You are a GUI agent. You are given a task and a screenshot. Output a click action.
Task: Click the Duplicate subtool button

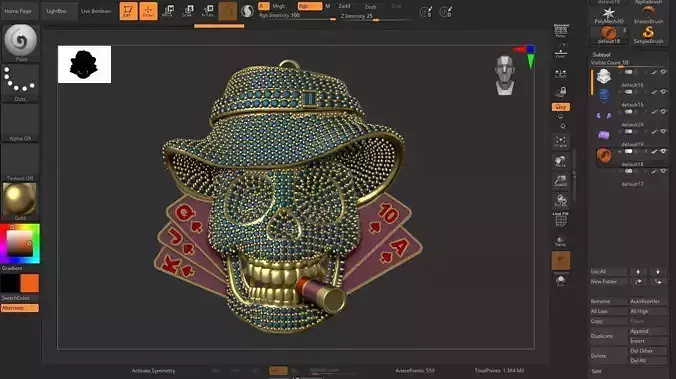pos(608,336)
